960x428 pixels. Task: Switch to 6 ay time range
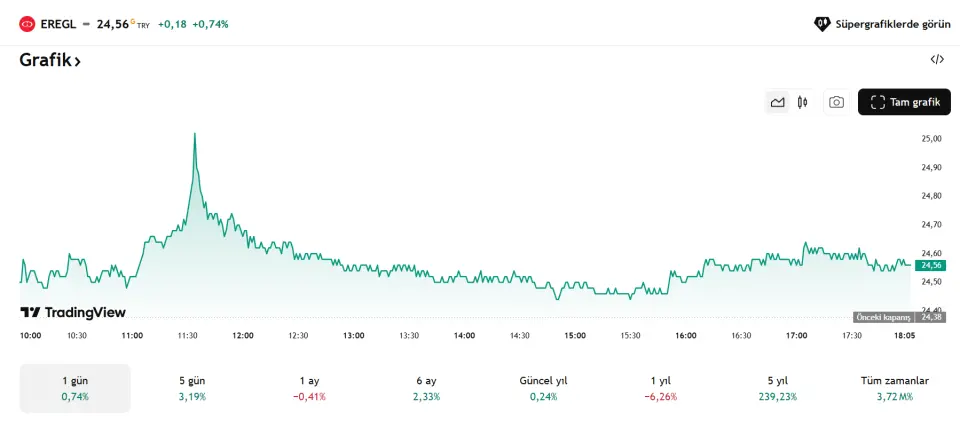[x=425, y=388]
